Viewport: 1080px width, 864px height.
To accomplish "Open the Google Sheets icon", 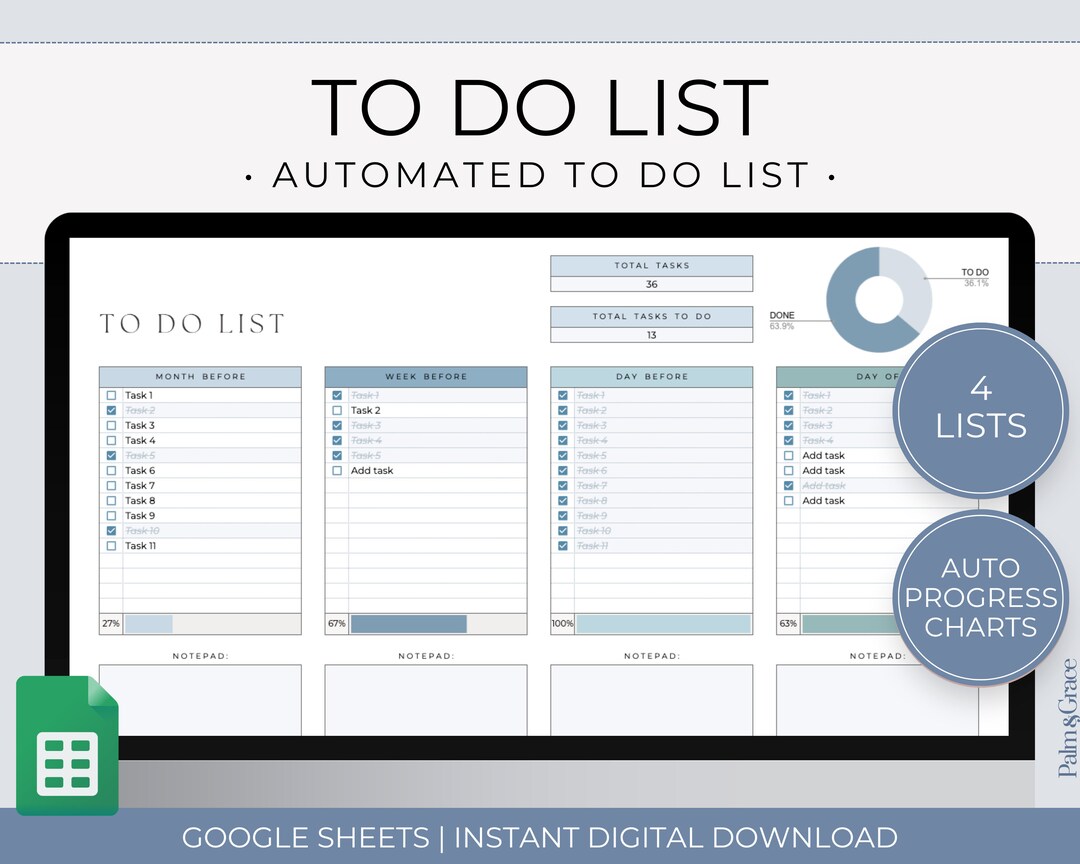I will click(66, 745).
